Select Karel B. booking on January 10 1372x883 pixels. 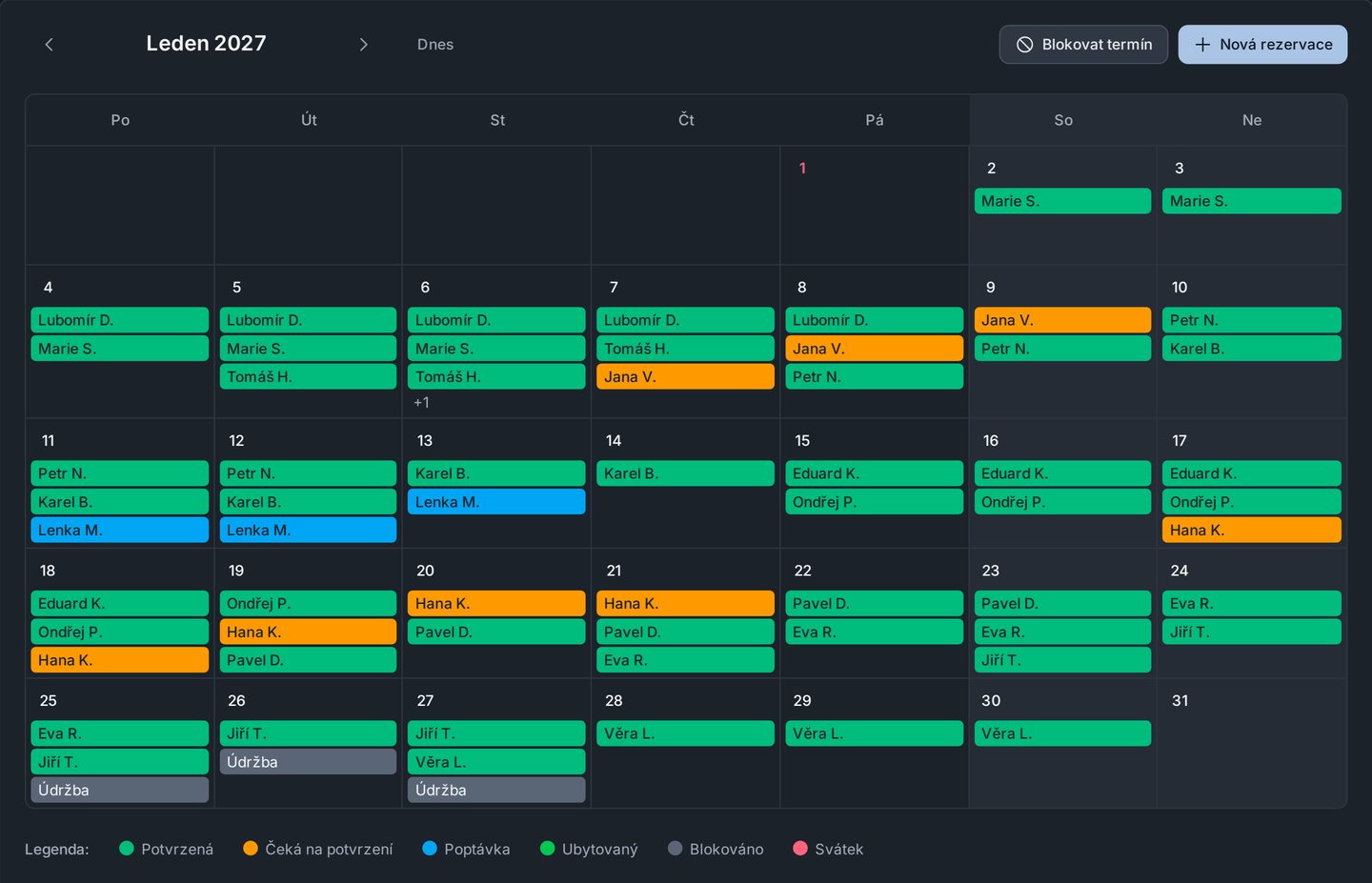click(x=1251, y=349)
